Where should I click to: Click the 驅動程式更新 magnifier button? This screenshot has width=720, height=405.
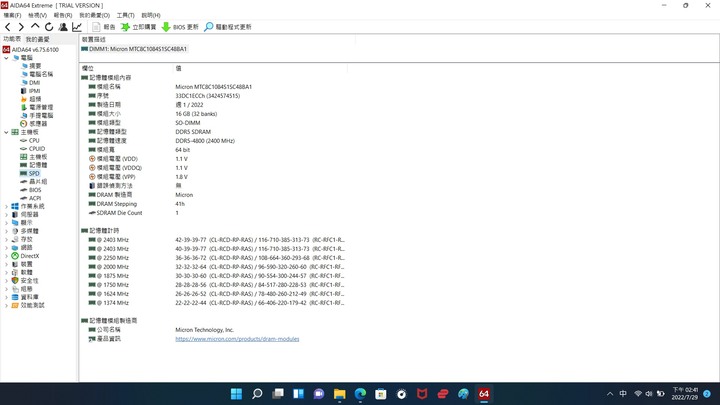click(228, 27)
